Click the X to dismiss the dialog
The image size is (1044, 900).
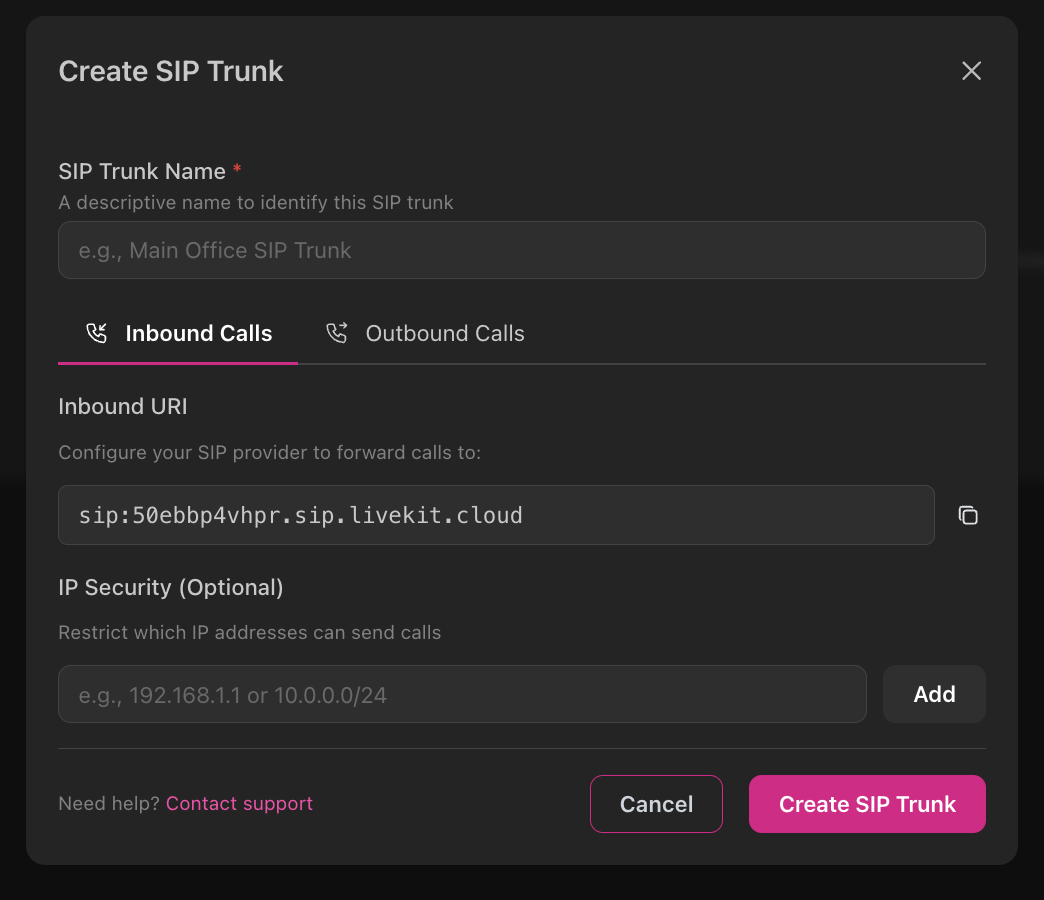pos(971,71)
